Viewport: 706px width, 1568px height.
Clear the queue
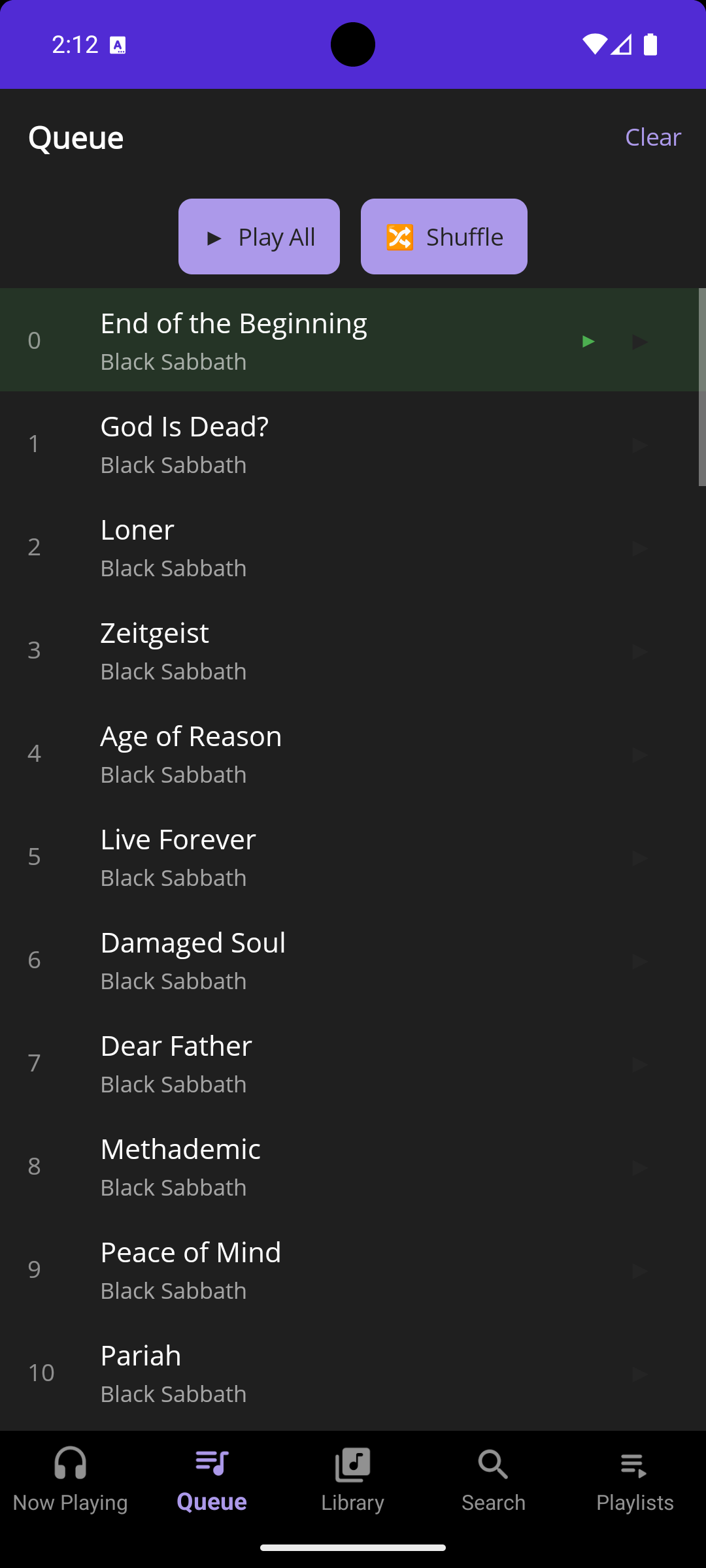[652, 137]
